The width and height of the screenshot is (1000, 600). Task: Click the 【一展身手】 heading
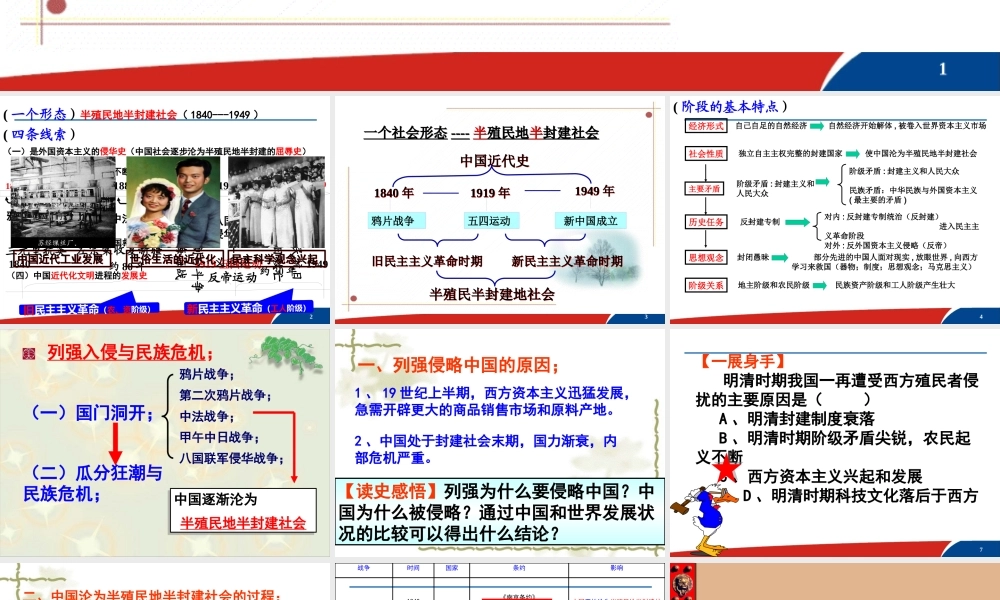coord(742,362)
